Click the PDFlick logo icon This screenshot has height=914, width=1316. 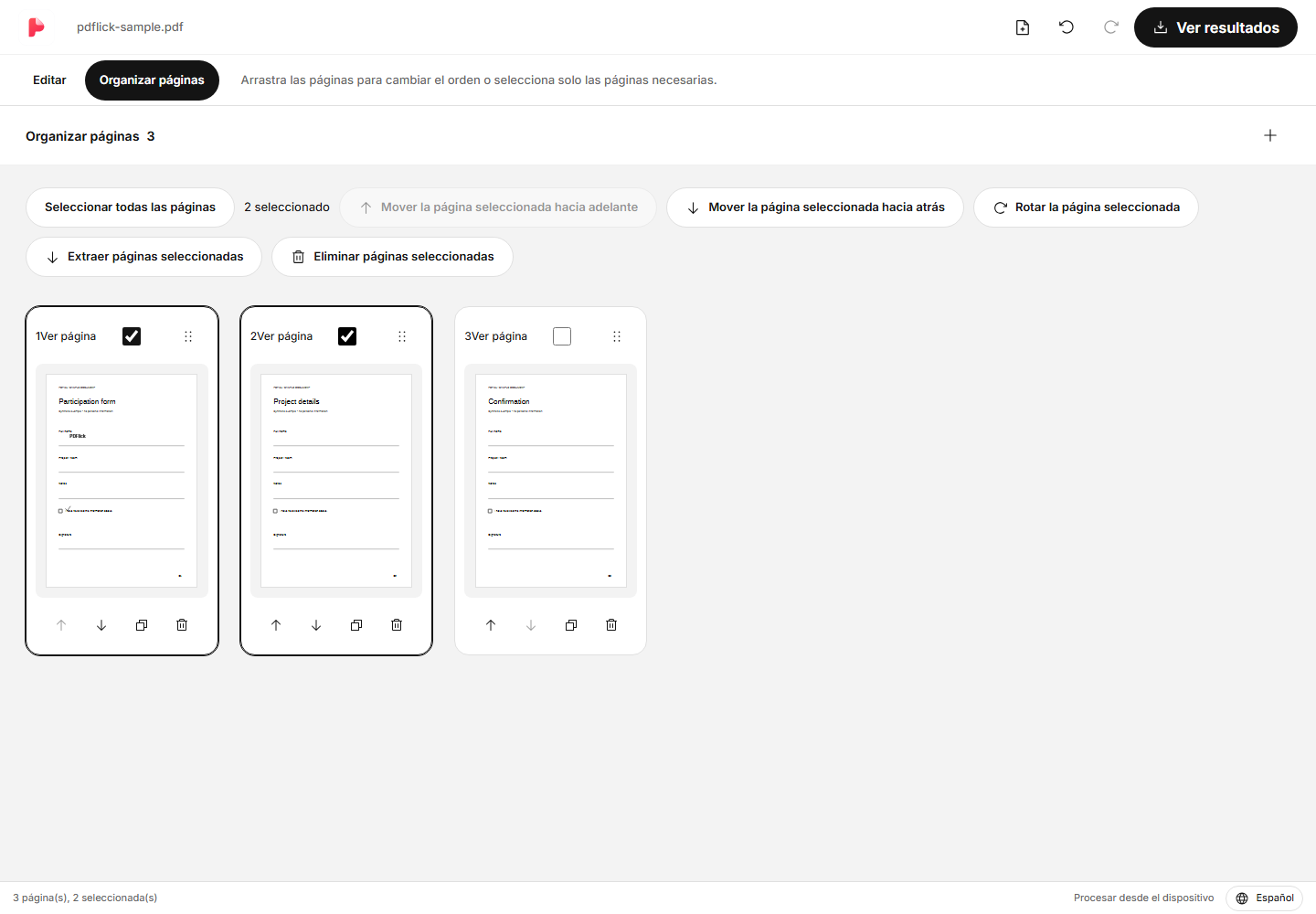pos(36,27)
